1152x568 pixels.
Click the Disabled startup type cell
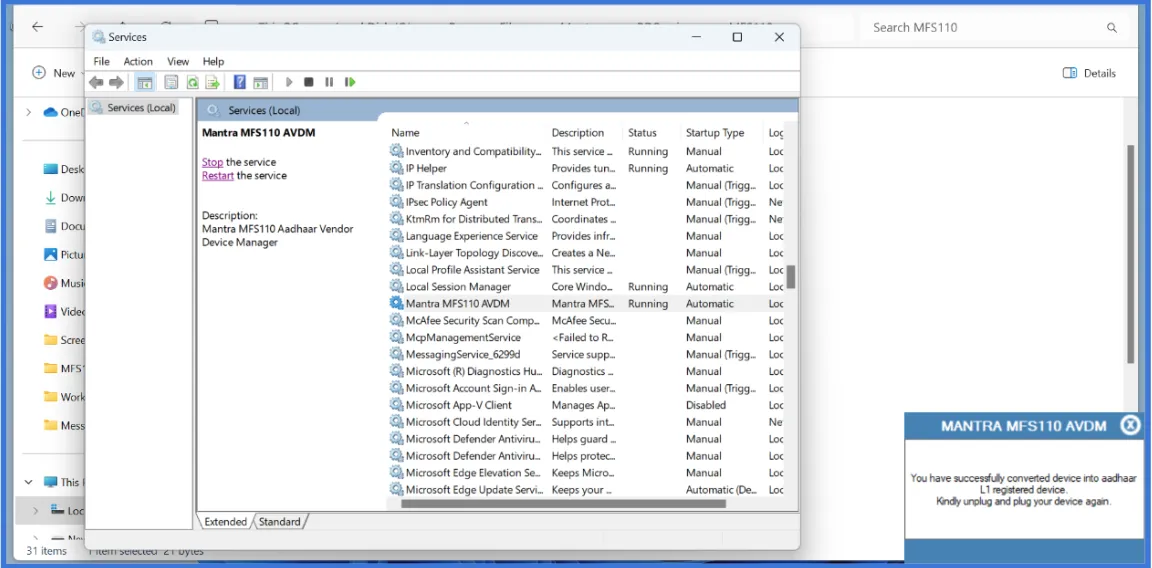tap(705, 405)
